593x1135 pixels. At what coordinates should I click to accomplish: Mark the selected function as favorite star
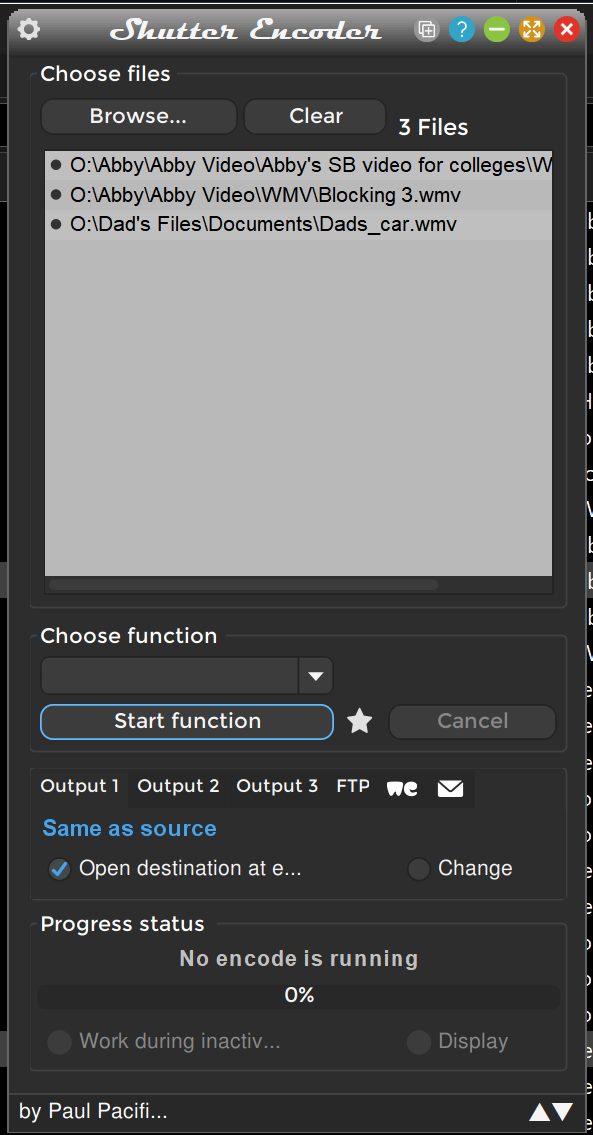pos(359,721)
